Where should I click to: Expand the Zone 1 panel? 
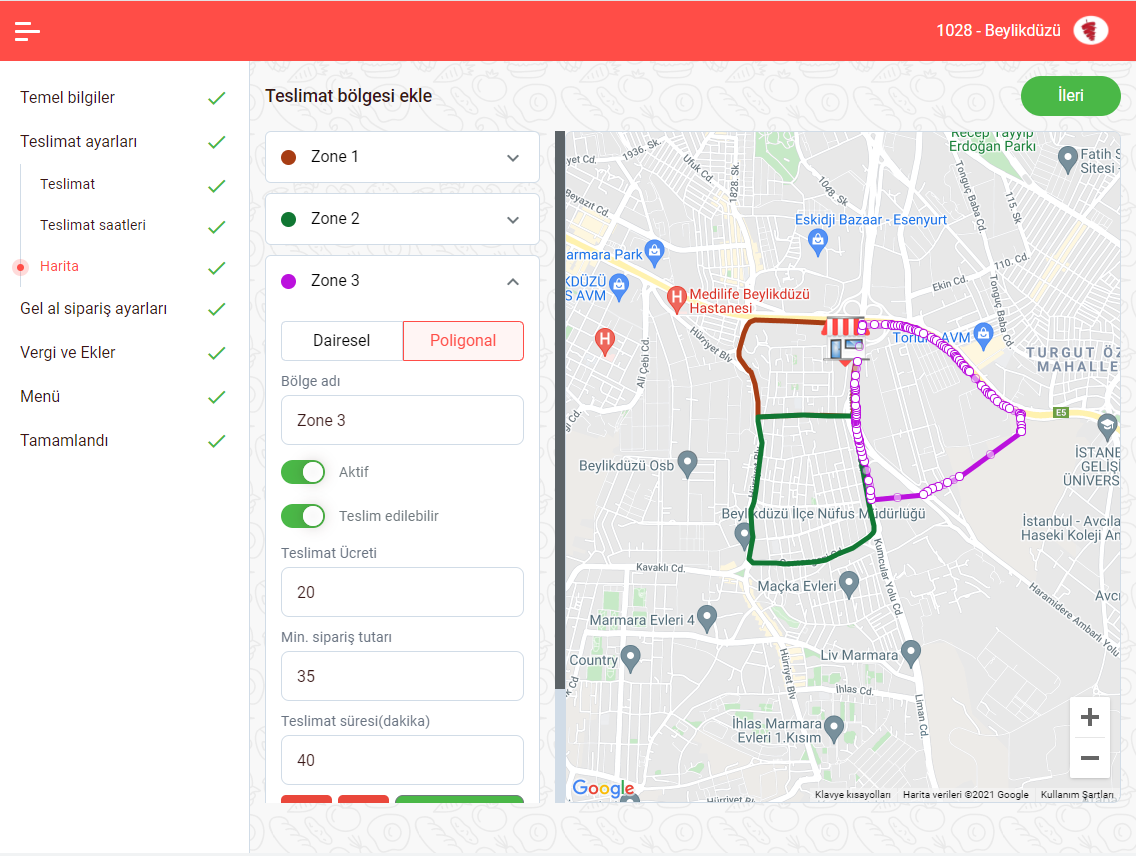tap(402, 157)
